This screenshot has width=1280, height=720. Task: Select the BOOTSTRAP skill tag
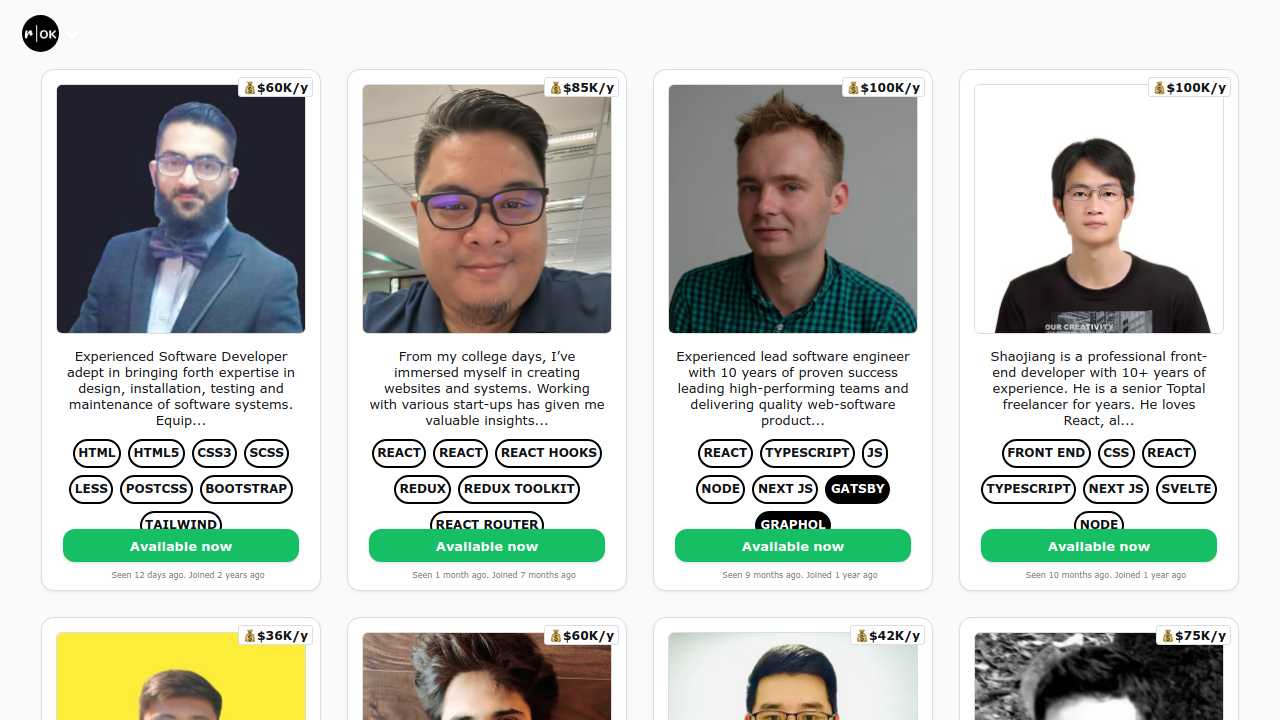pyautogui.click(x=246, y=489)
